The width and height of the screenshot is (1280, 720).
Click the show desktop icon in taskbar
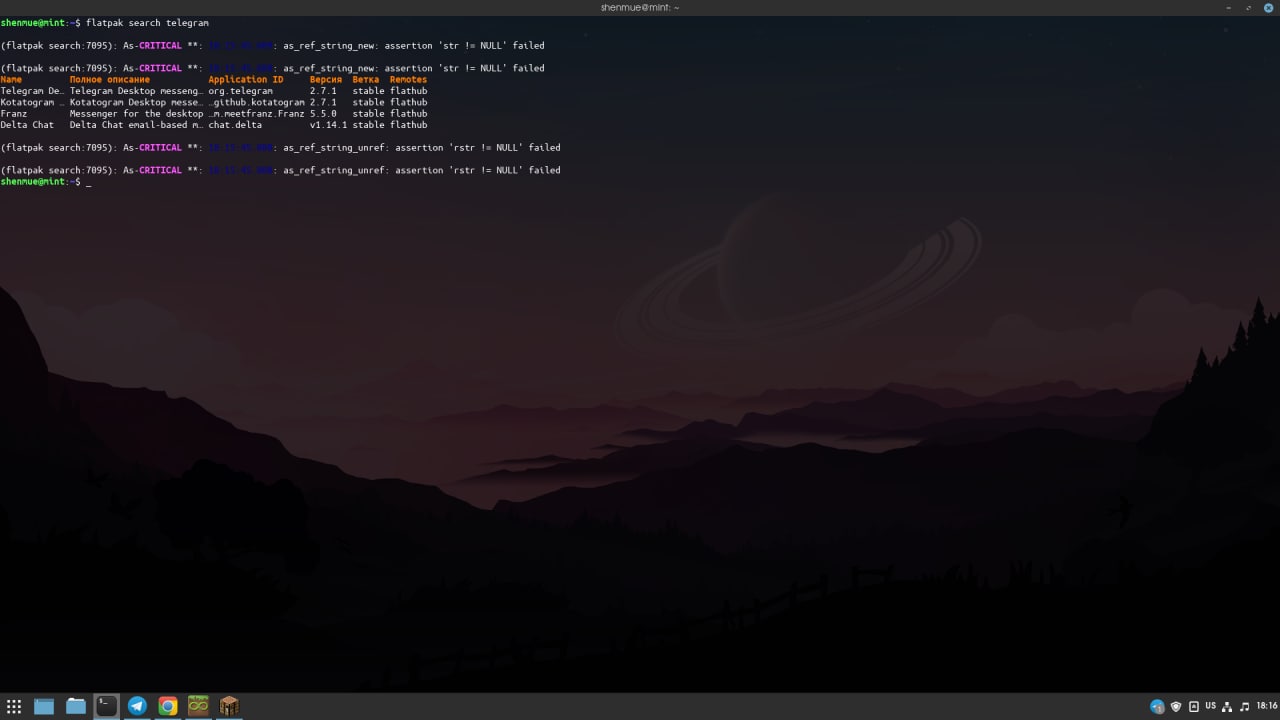point(44,706)
